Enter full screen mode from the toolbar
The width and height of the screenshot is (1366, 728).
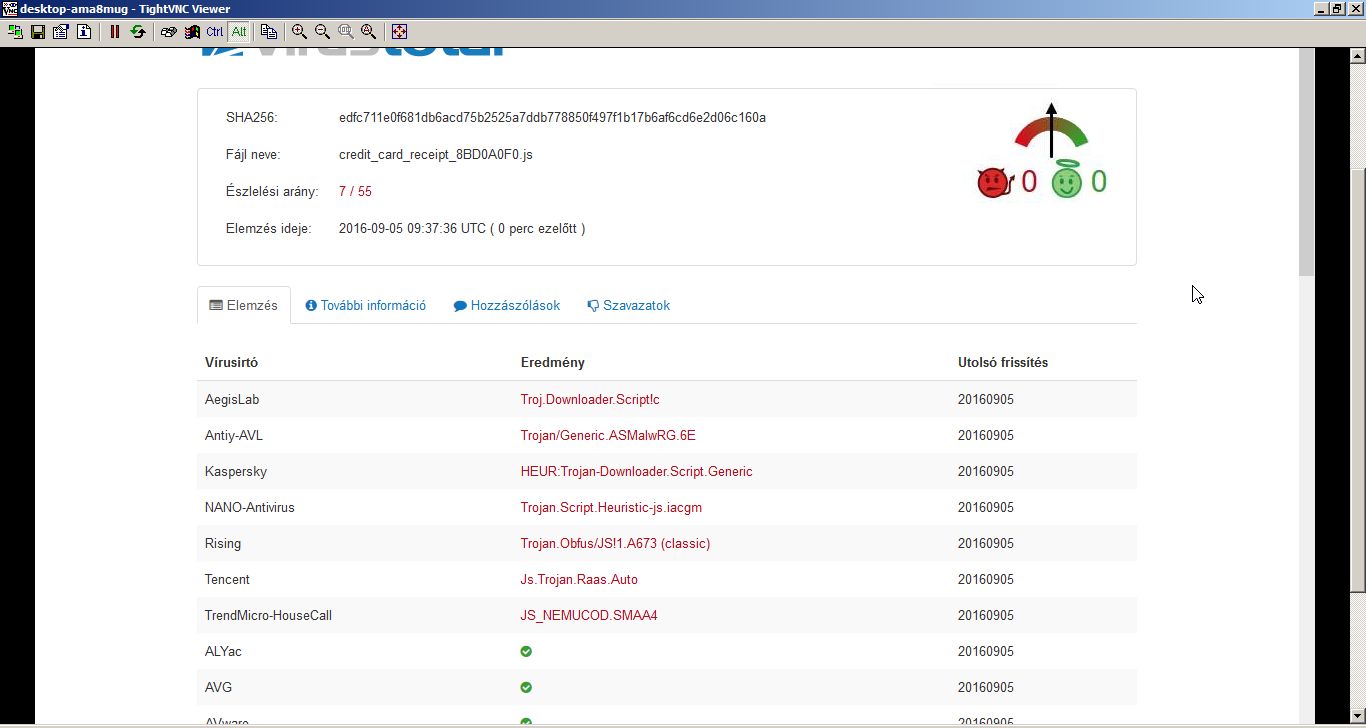coord(399,32)
